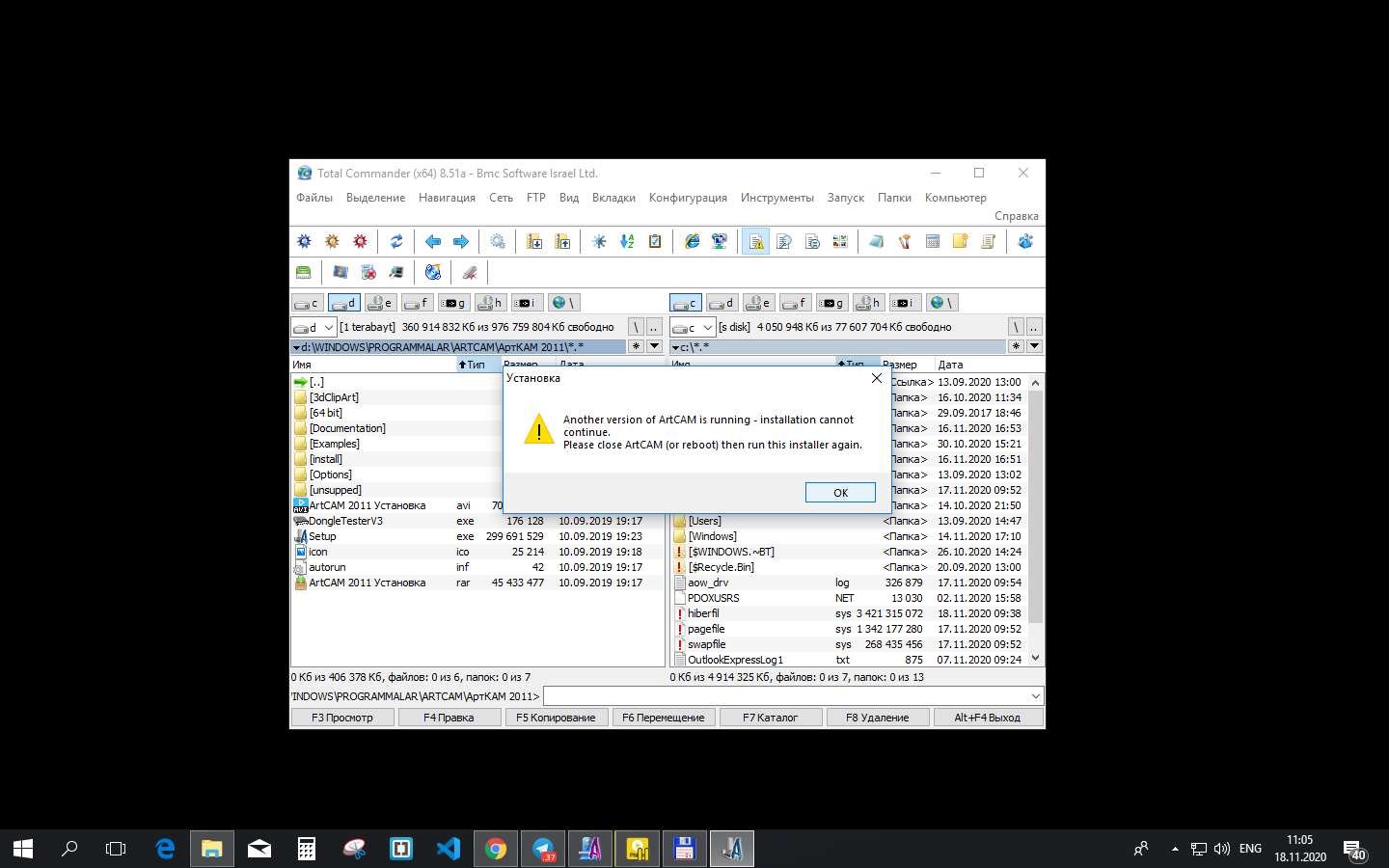Viewport: 1389px width, 868px height.
Task: Expand the command line history dropdown
Action: point(1036,696)
